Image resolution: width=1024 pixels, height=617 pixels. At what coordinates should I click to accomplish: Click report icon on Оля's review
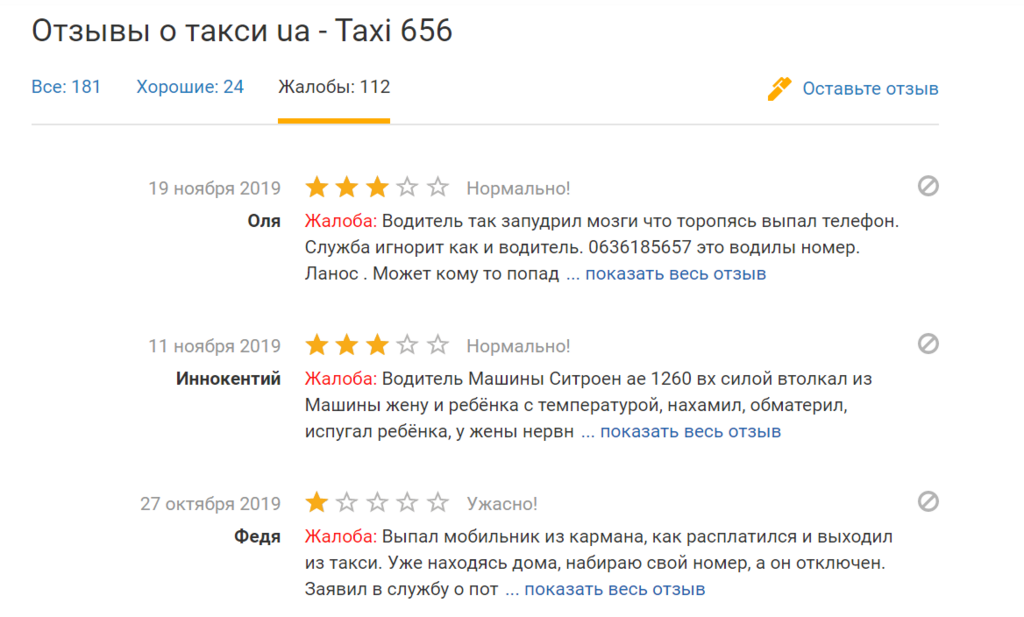click(x=928, y=186)
